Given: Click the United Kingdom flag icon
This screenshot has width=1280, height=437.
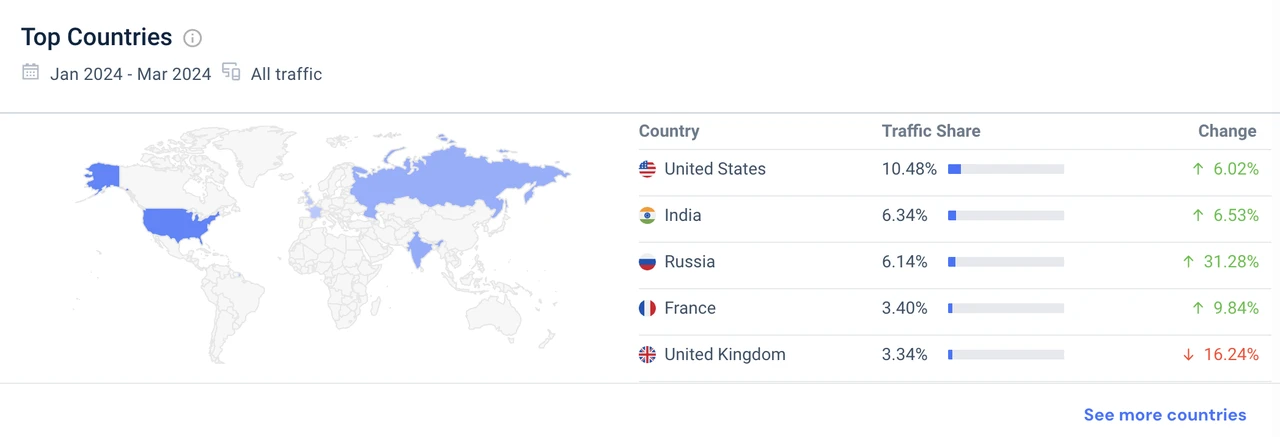Looking at the screenshot, I should 647,354.
